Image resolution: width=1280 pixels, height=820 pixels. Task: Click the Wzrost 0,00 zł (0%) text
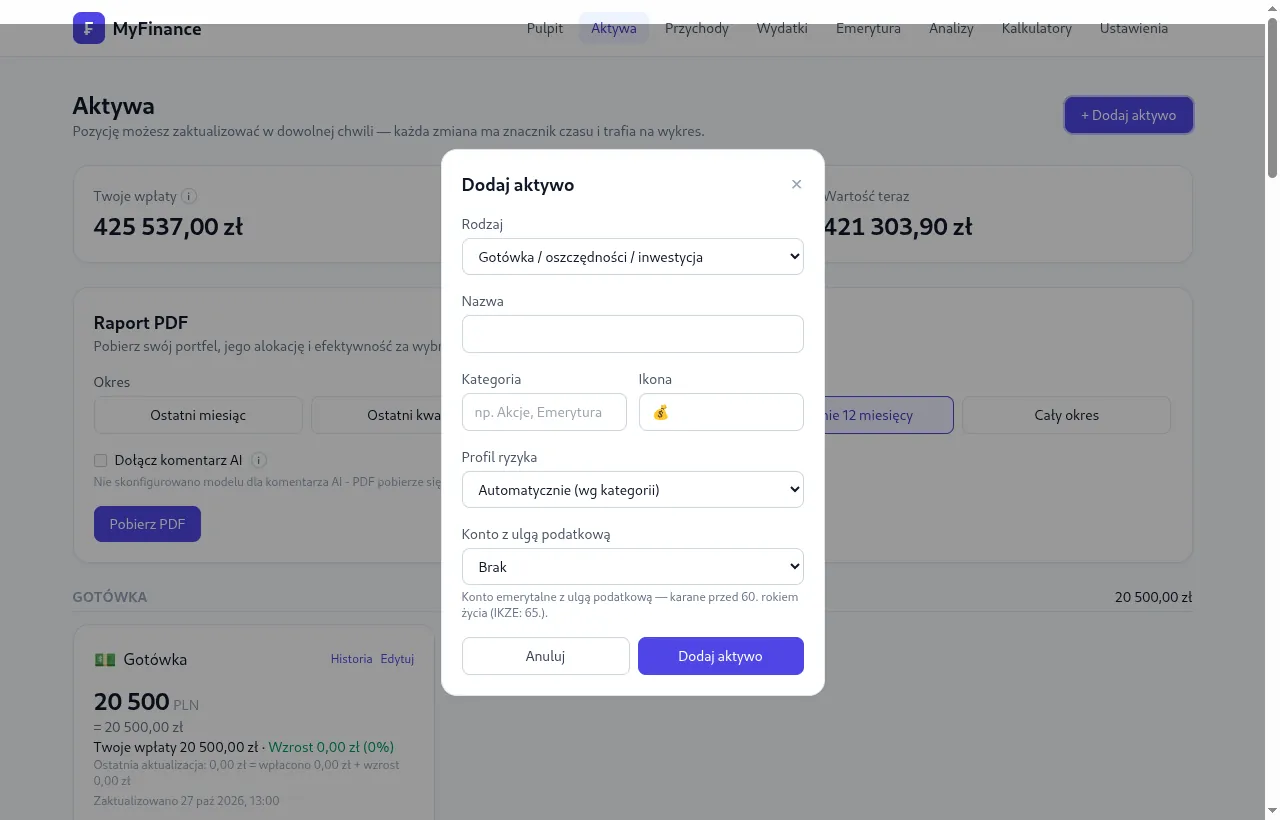point(330,747)
